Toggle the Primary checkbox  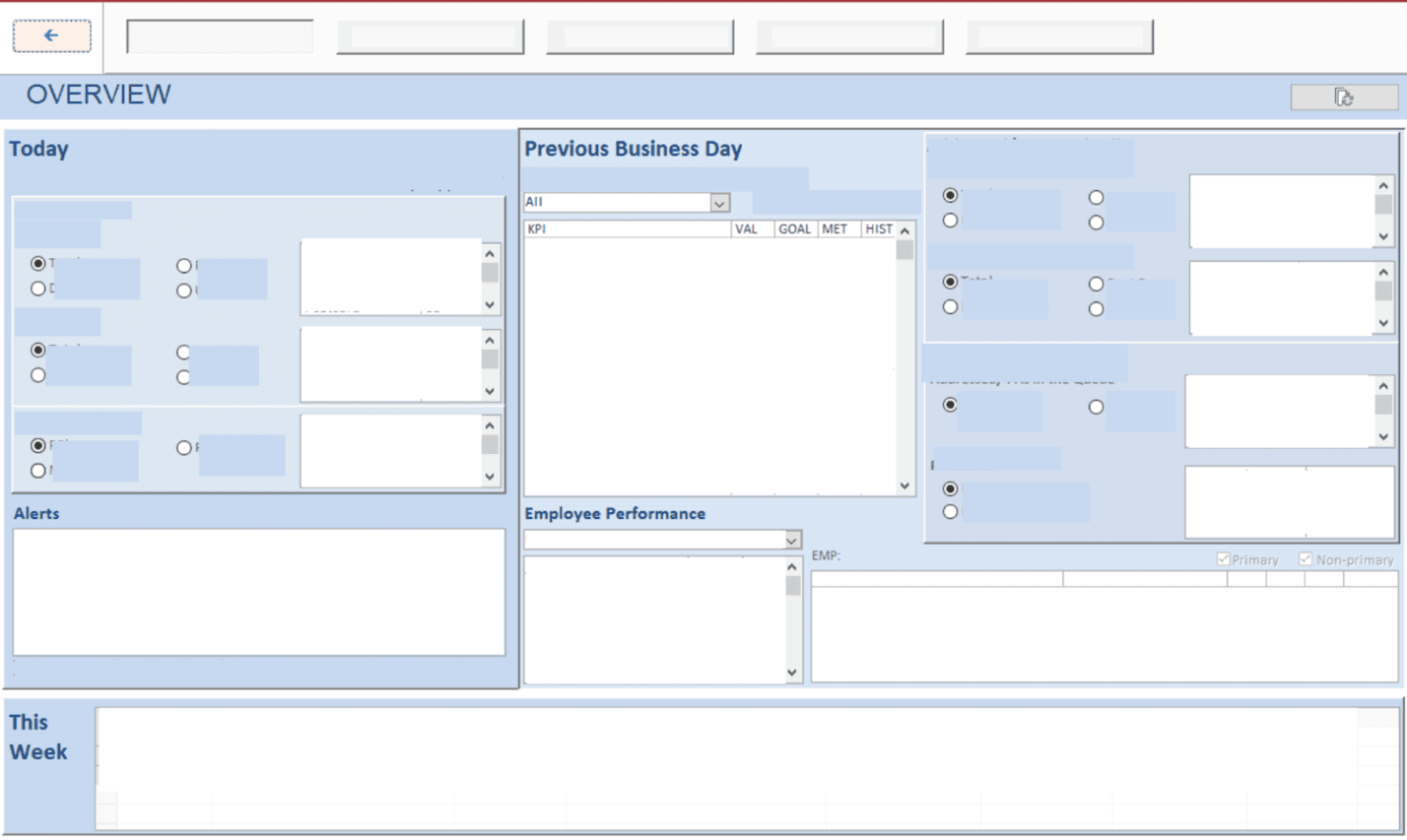1224,559
